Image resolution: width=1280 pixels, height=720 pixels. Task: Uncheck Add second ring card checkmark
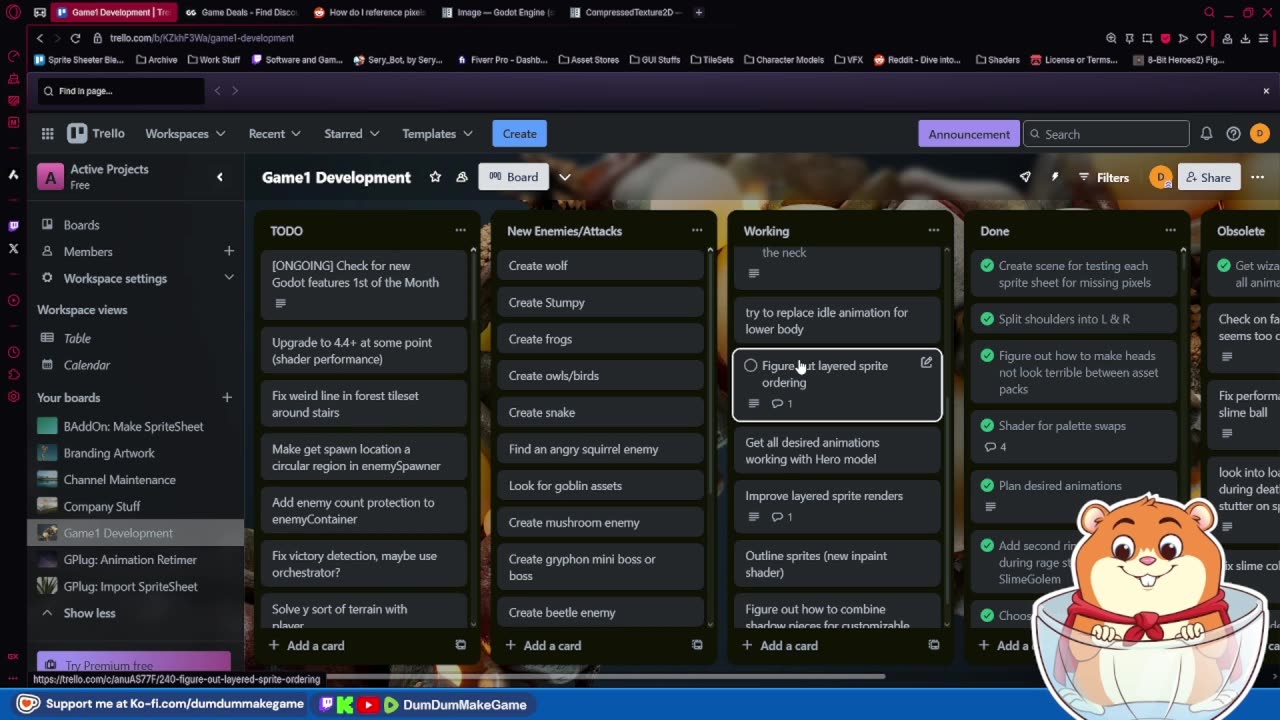pyautogui.click(x=987, y=546)
